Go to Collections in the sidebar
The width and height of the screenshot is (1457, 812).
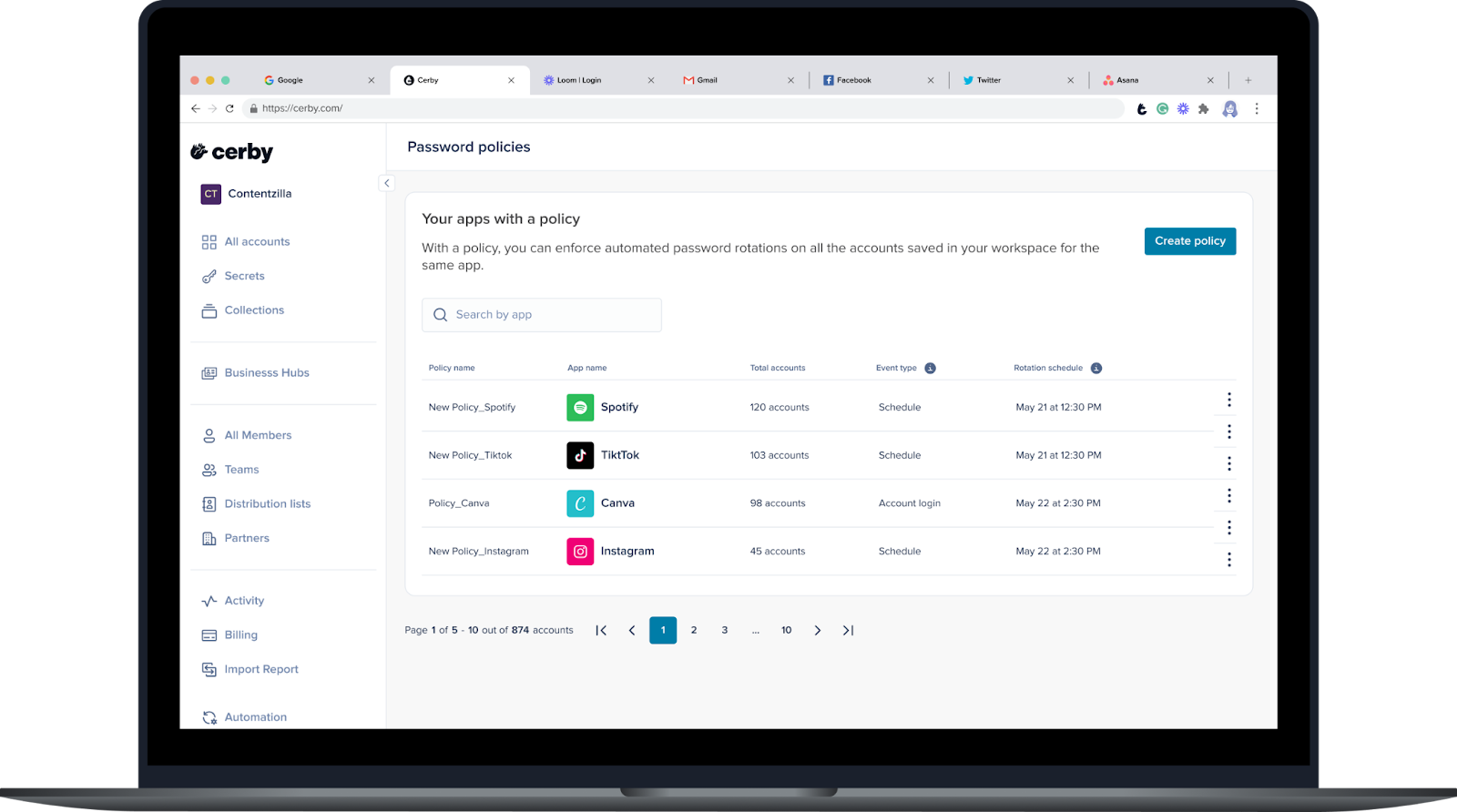(x=243, y=310)
